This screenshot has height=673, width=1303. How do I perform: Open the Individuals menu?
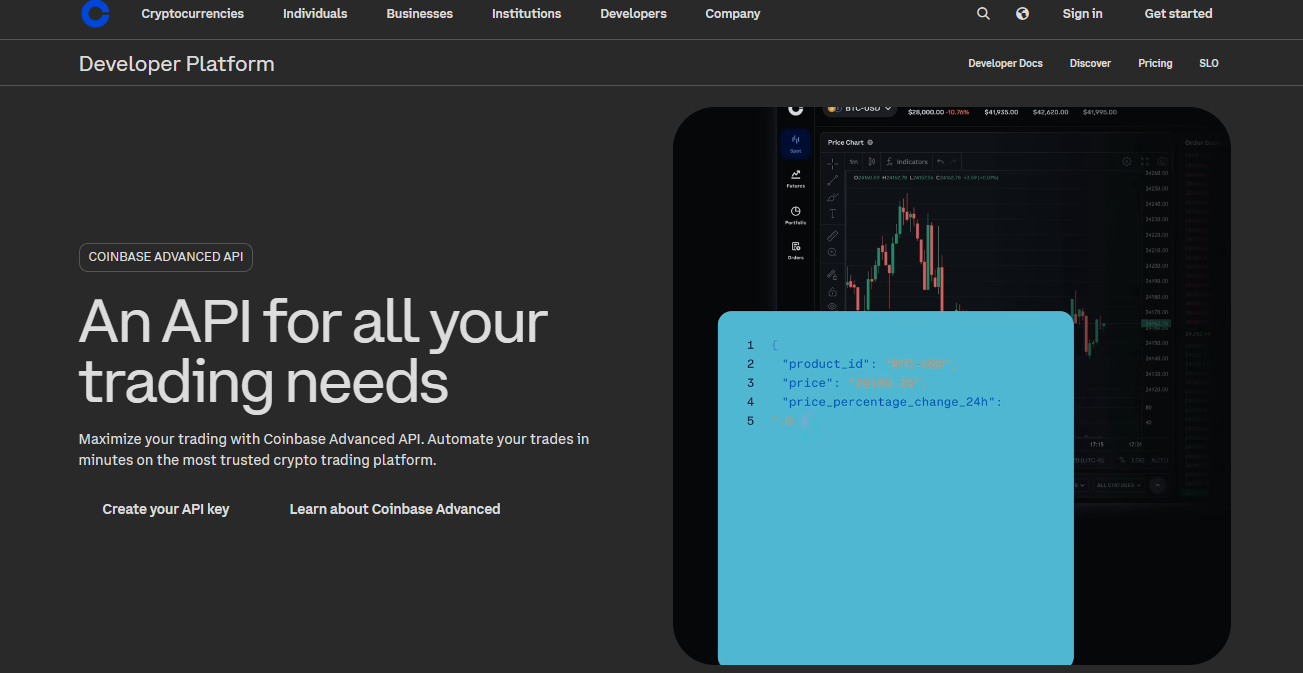(x=315, y=14)
